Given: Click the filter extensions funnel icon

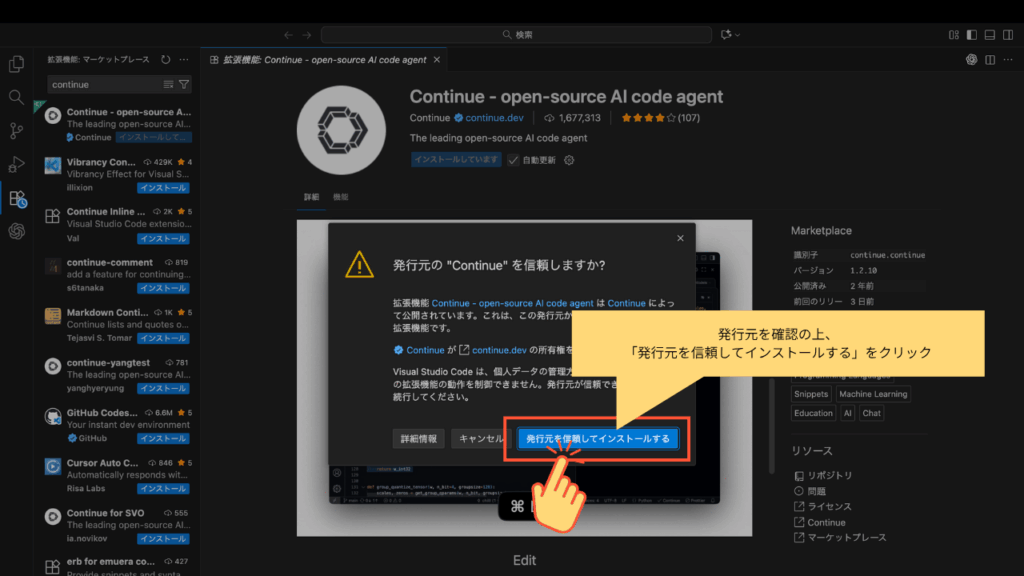Looking at the screenshot, I should 184,85.
